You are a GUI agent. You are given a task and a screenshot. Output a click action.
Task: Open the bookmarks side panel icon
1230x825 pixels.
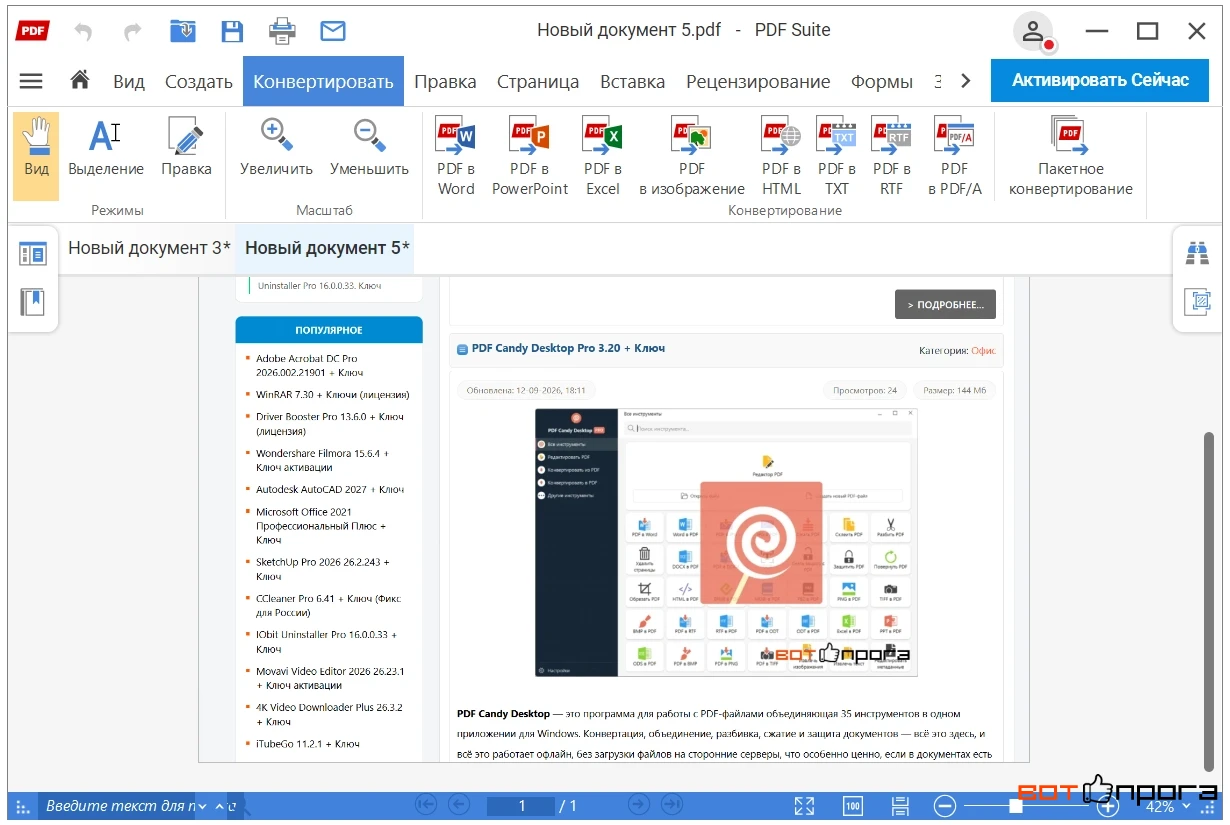tap(32, 302)
